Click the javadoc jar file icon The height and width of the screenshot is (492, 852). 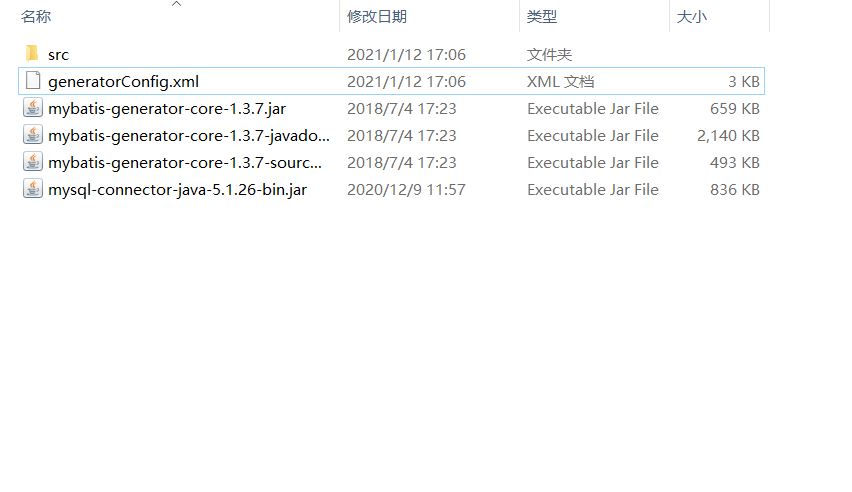click(x=33, y=135)
